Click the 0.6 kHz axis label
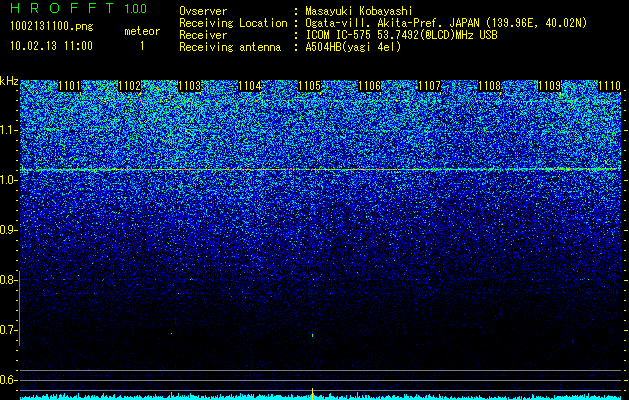 tap(9, 380)
